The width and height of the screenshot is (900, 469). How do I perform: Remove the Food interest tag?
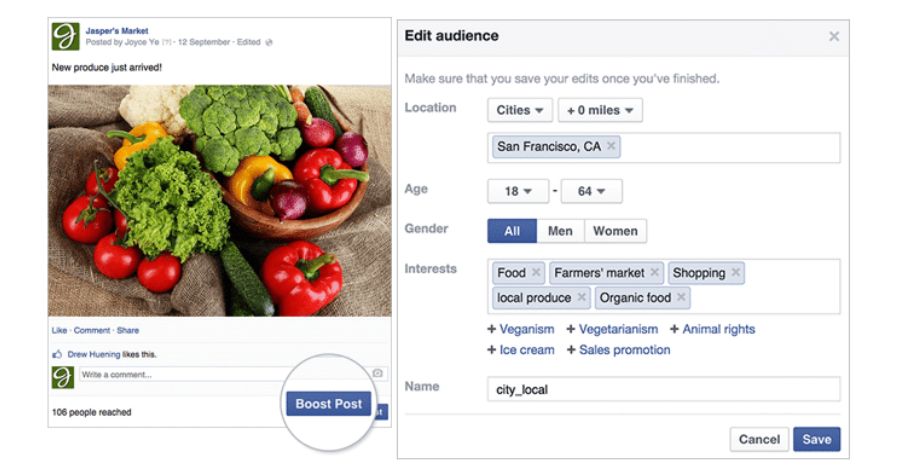(536, 272)
